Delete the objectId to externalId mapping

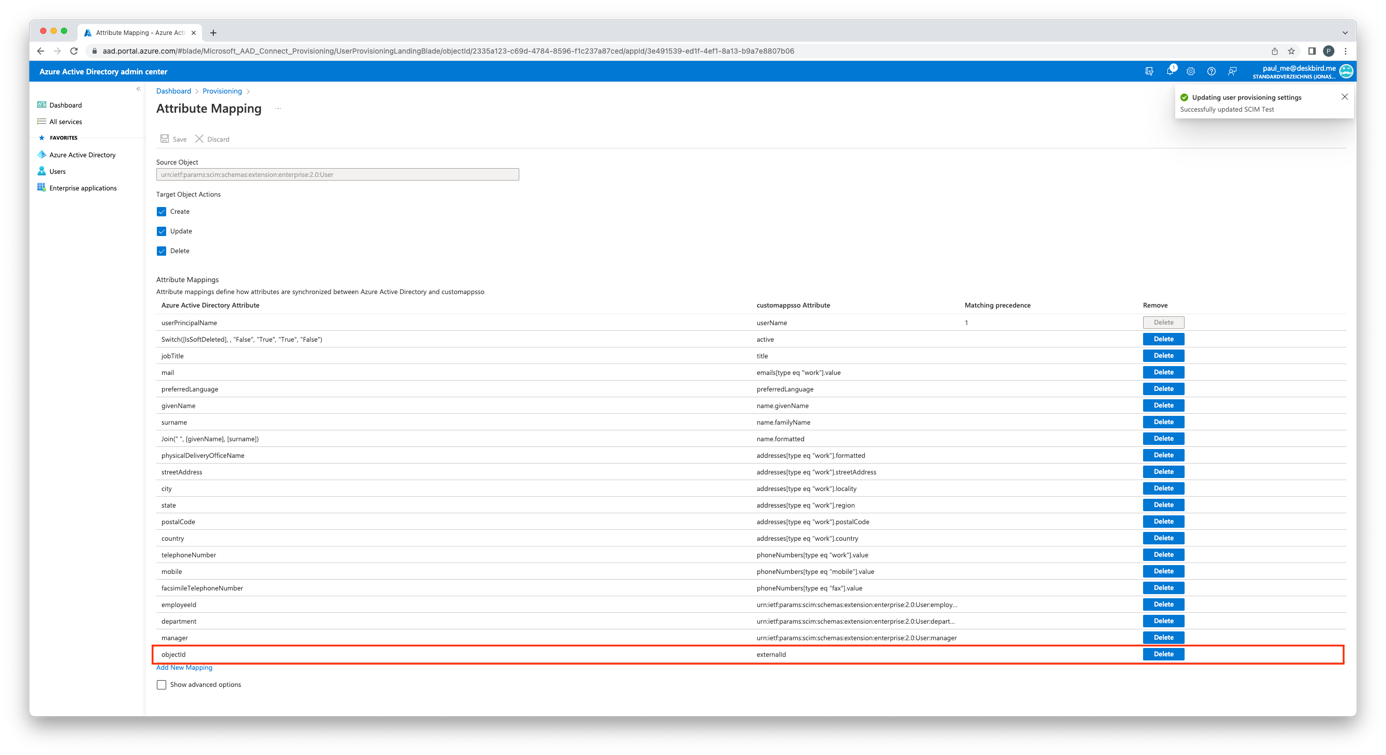coord(1163,654)
